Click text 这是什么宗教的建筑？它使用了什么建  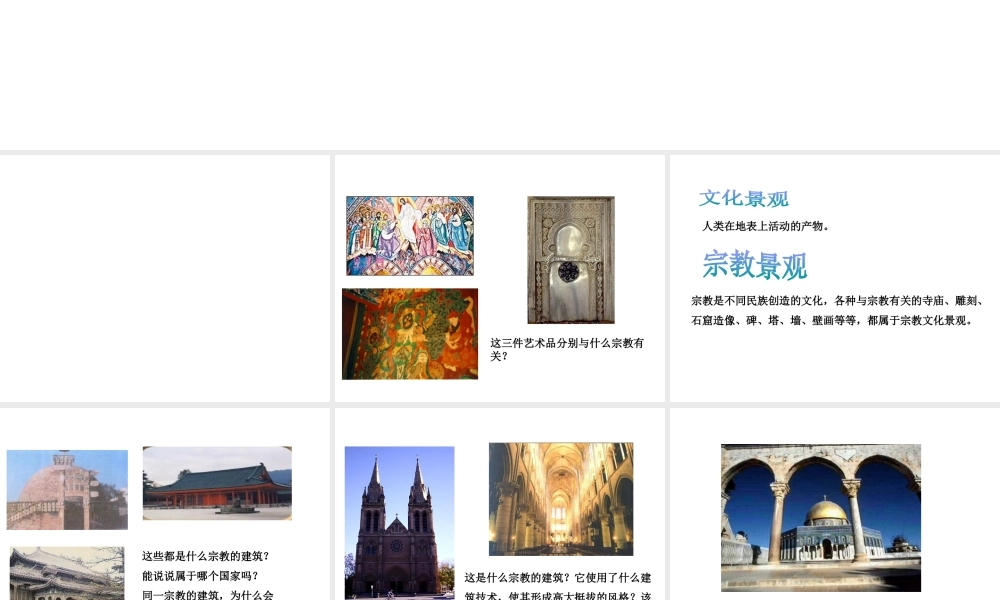click(557, 578)
